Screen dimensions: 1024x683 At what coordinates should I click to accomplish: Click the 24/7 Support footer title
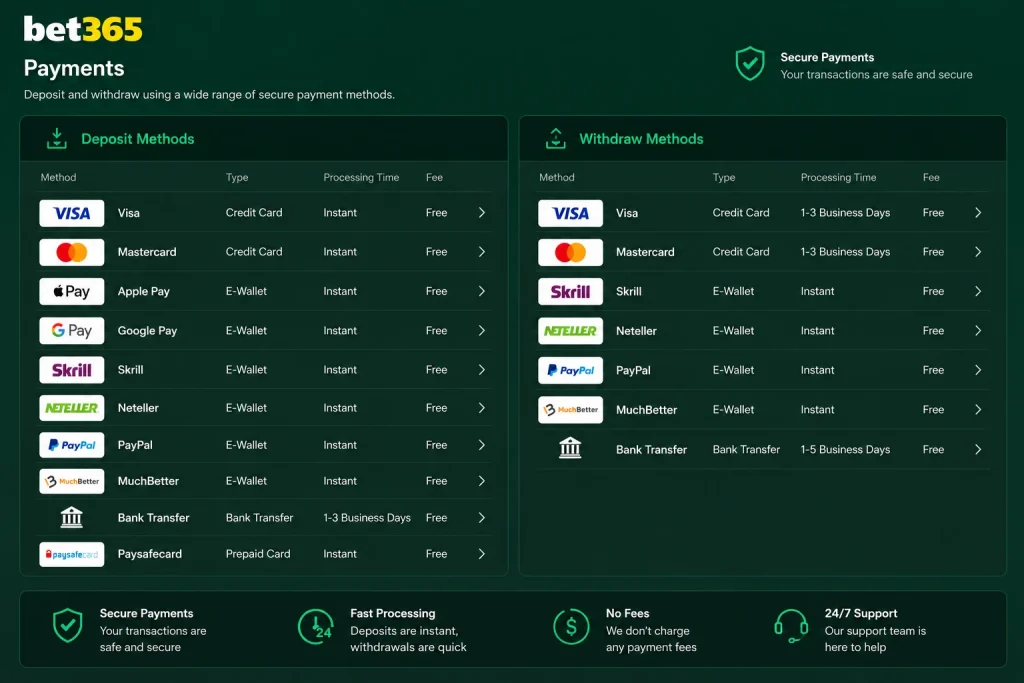pyautogui.click(x=861, y=614)
